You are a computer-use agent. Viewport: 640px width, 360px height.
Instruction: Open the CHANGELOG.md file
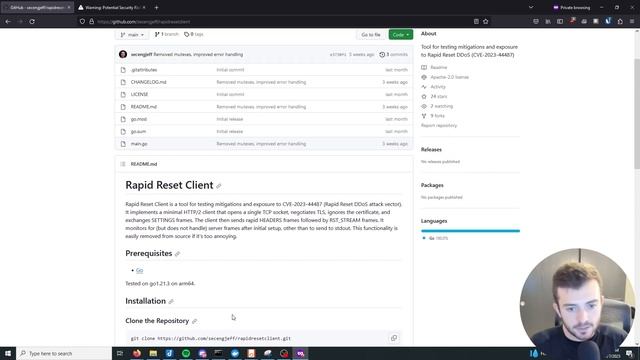point(149,82)
